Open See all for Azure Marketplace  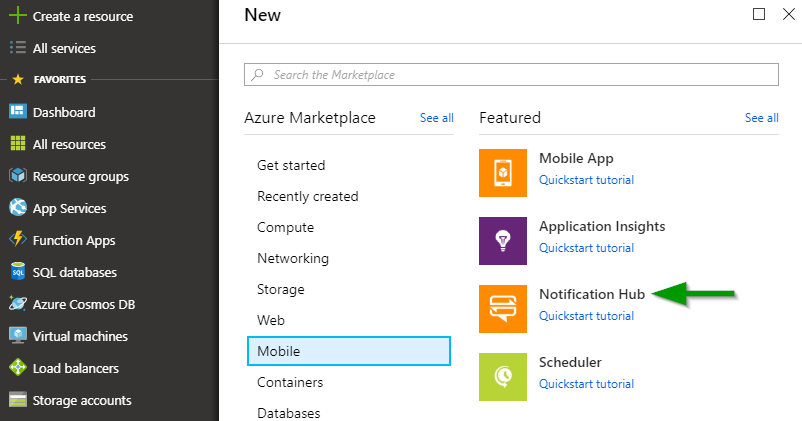[437, 118]
